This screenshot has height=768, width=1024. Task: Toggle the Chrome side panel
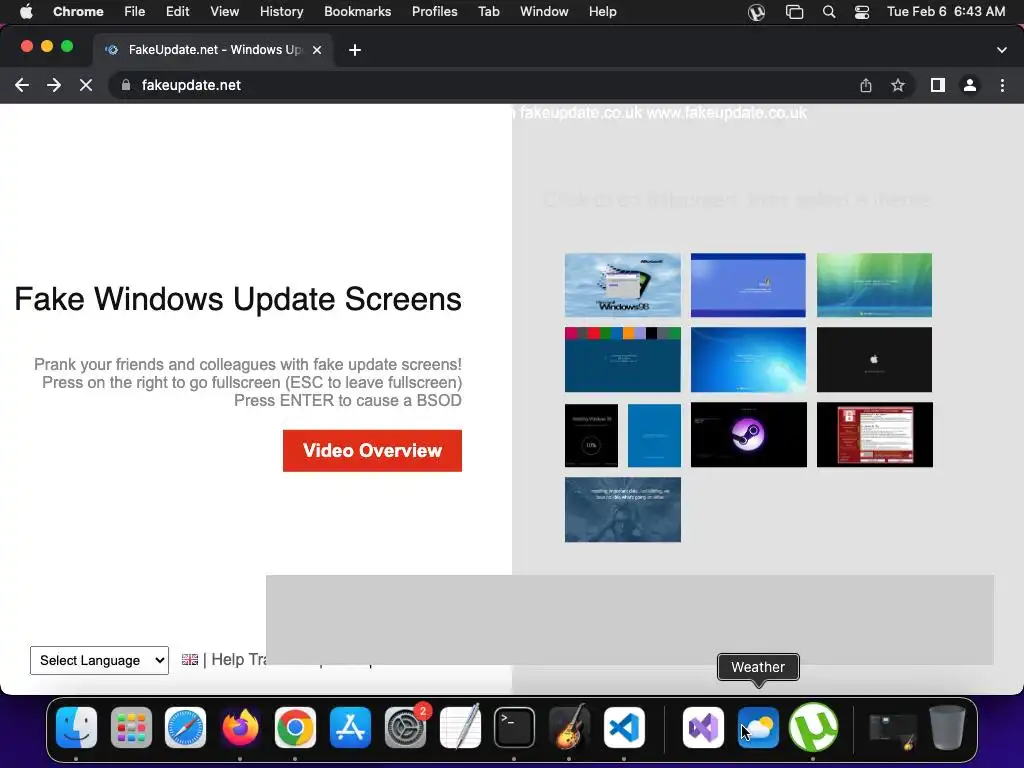[x=938, y=85]
